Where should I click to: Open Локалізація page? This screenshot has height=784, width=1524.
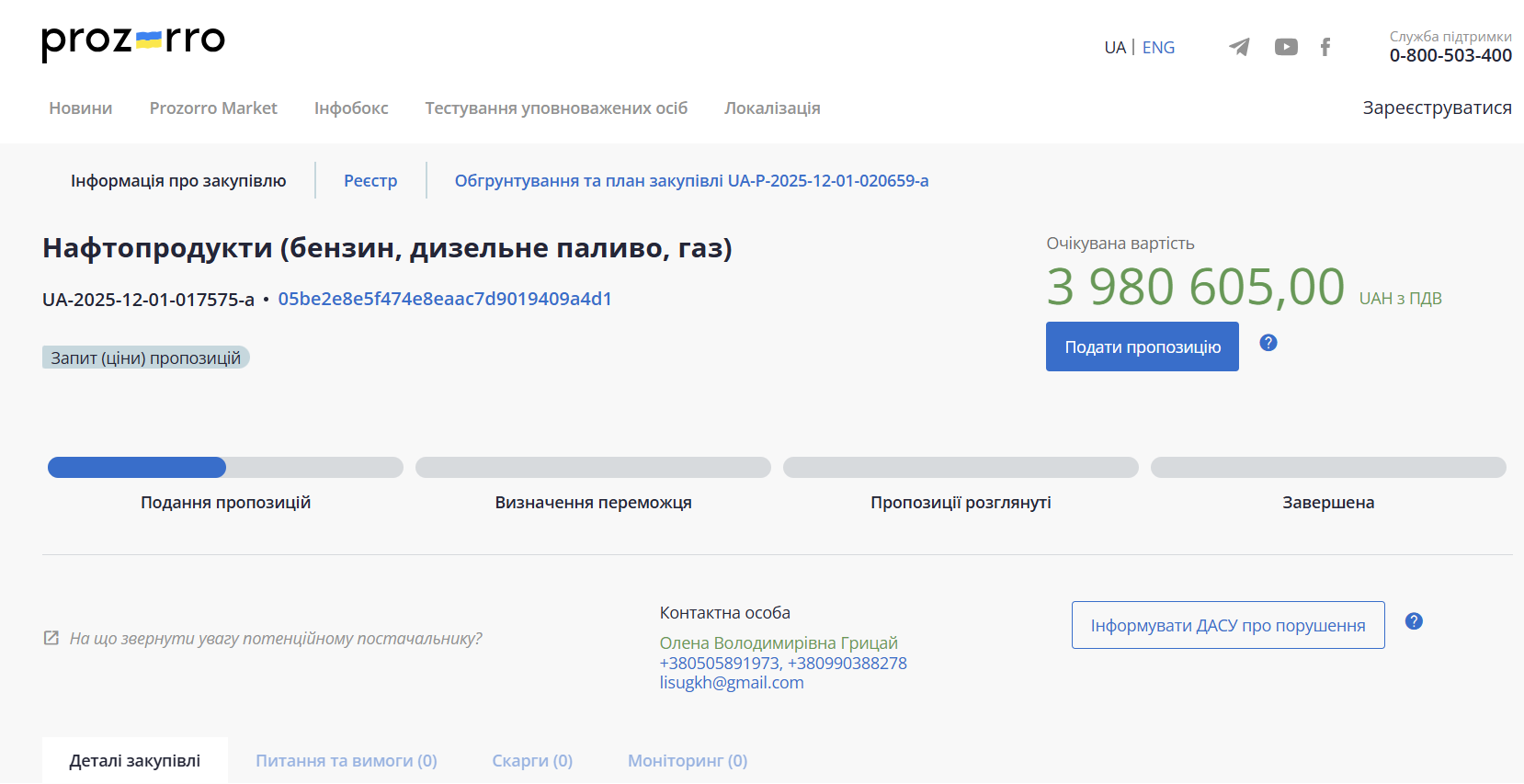click(x=772, y=108)
